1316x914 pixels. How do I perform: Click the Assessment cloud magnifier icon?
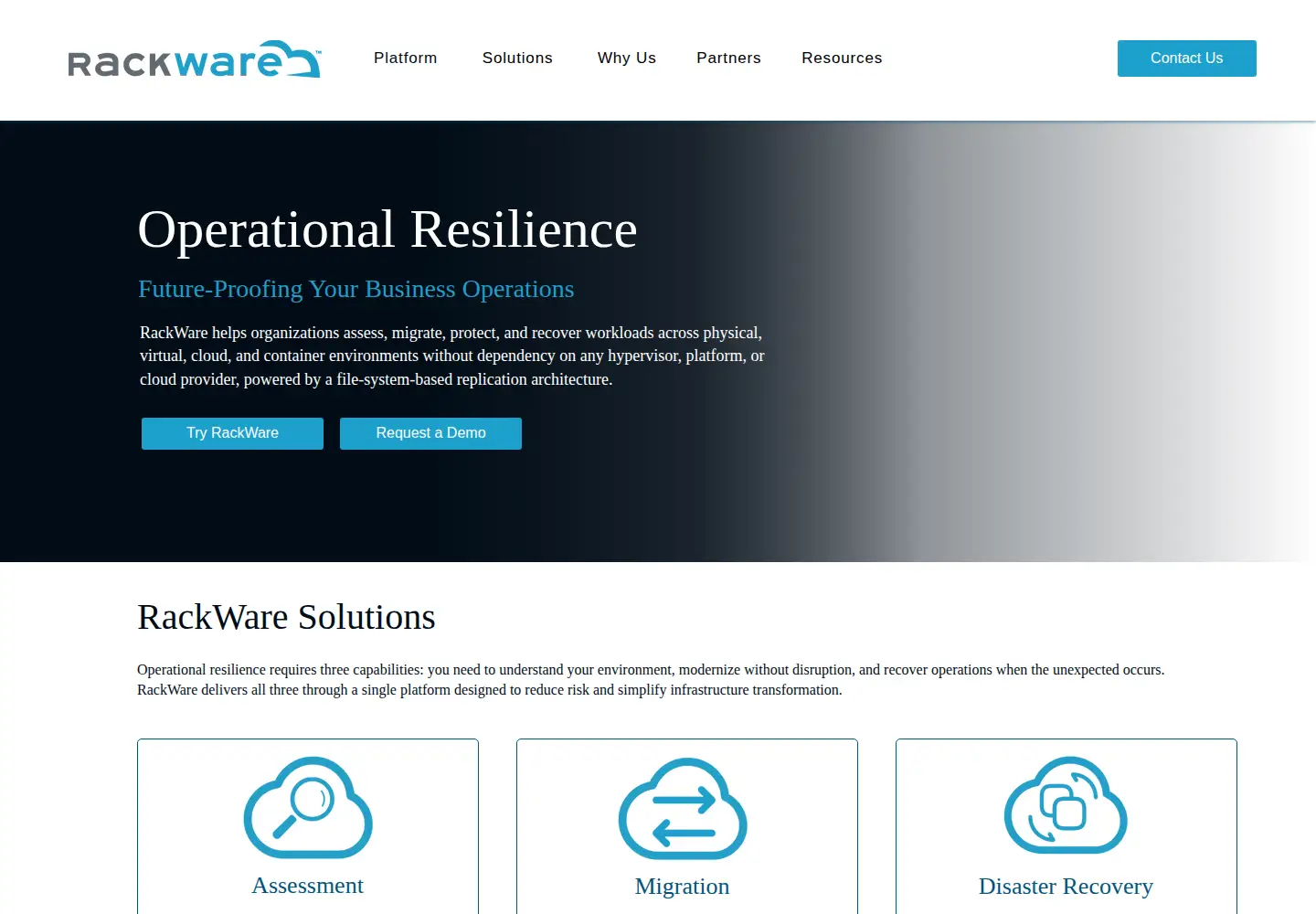308,807
